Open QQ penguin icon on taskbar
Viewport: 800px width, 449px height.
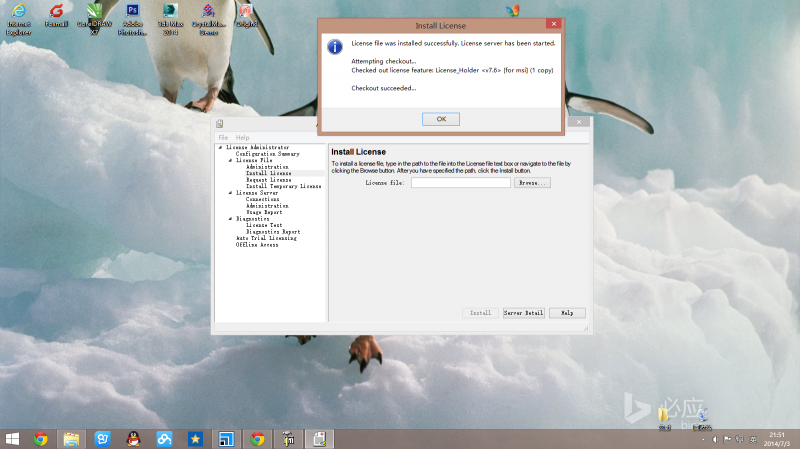point(134,439)
